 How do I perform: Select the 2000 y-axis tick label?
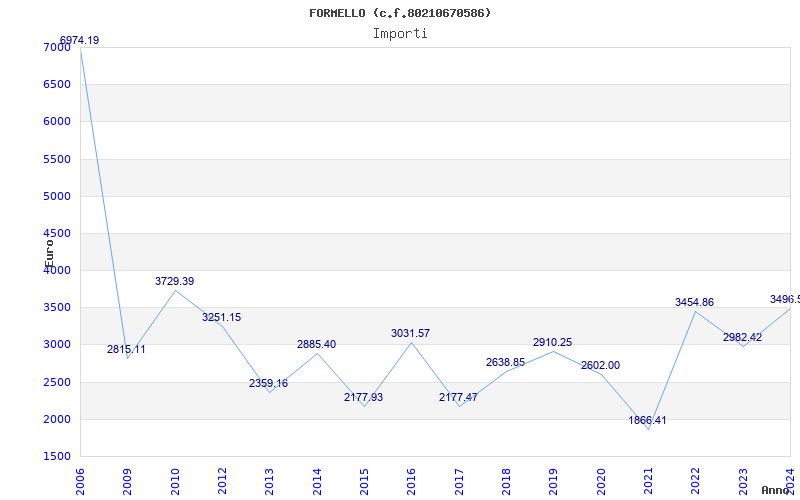57,419
